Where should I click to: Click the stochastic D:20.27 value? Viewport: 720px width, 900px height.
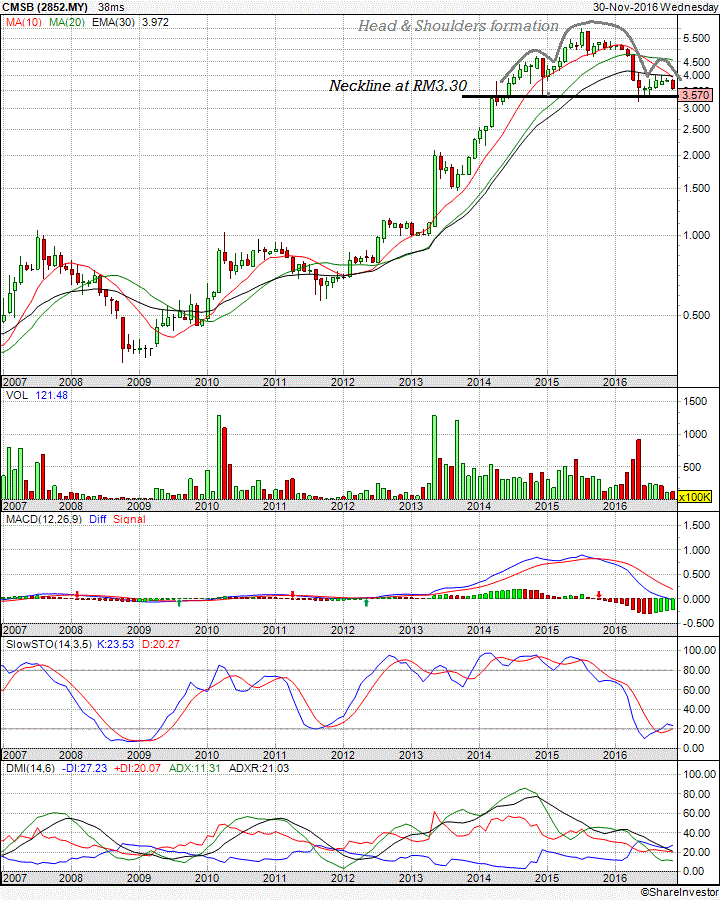pyautogui.click(x=161, y=644)
